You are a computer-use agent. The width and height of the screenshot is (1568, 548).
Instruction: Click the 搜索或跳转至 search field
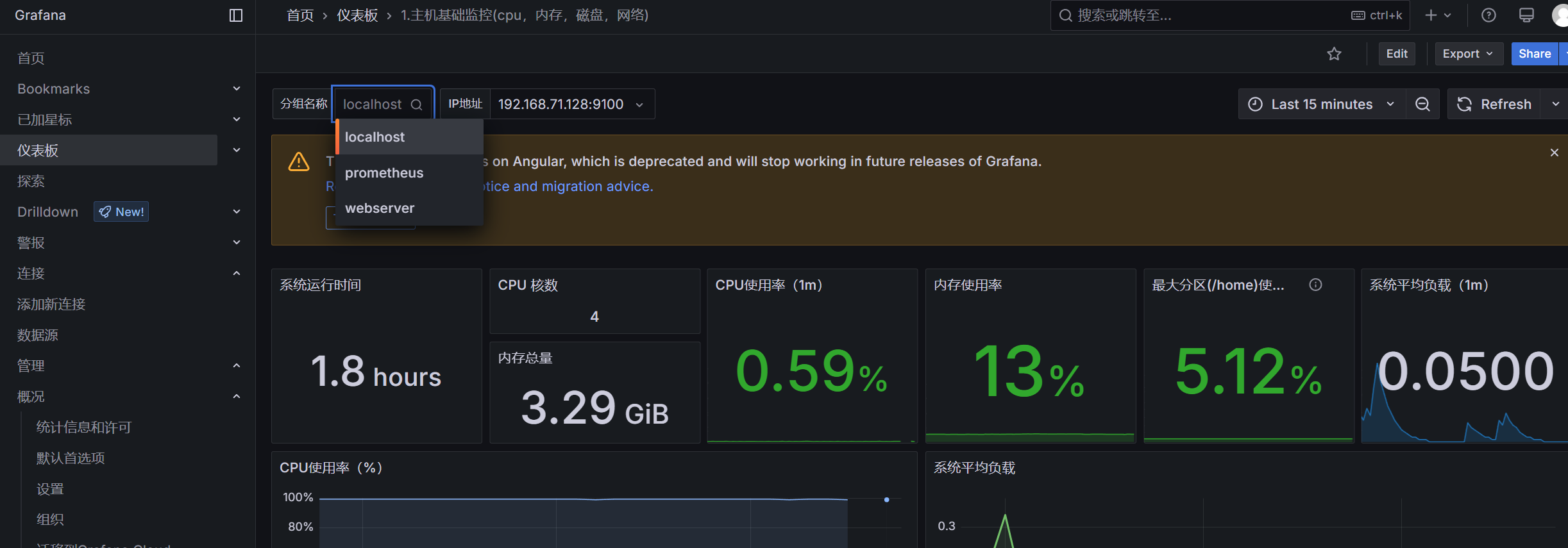coord(1230,15)
